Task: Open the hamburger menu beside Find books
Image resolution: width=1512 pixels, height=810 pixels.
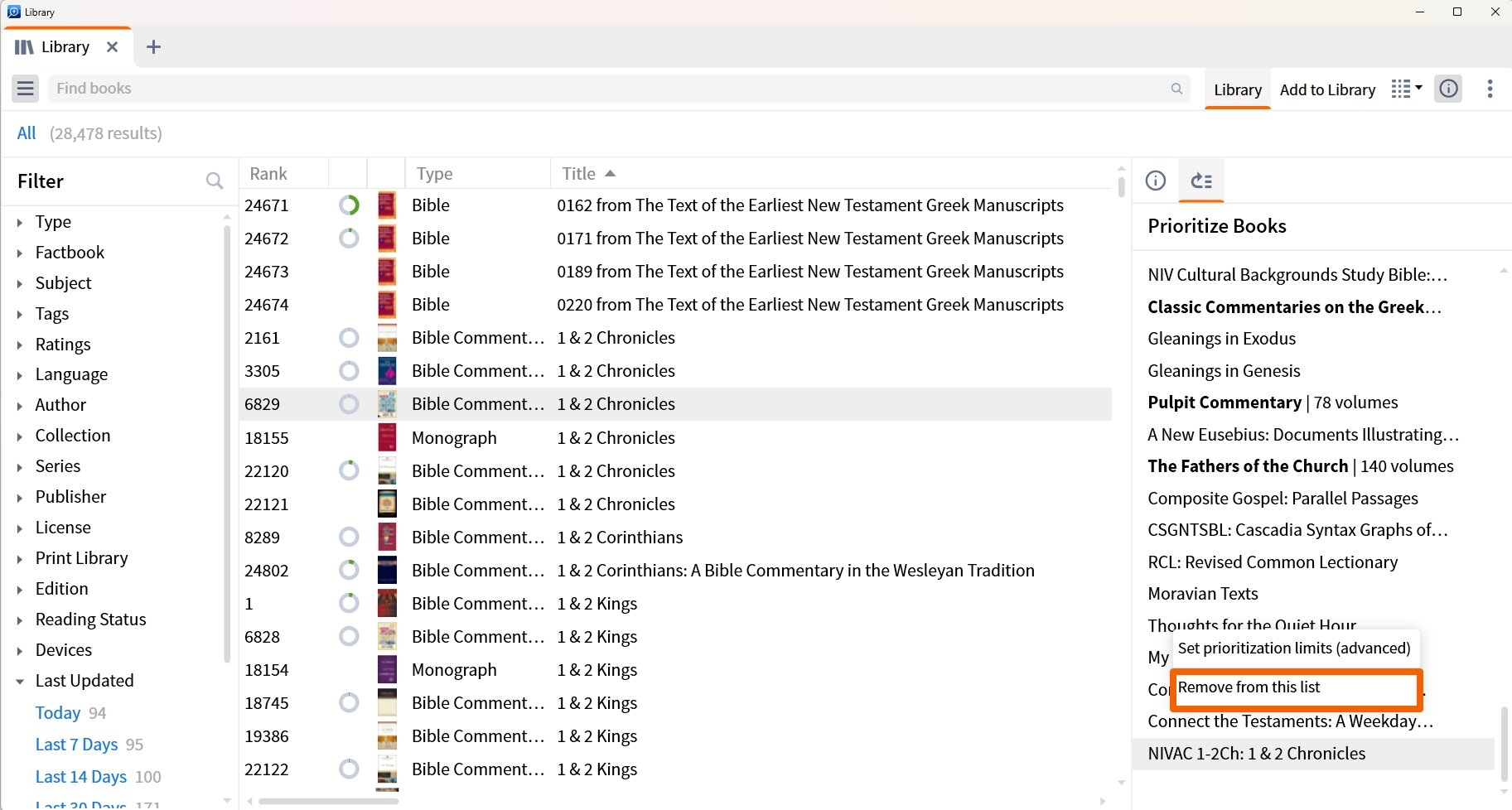Action: click(26, 89)
